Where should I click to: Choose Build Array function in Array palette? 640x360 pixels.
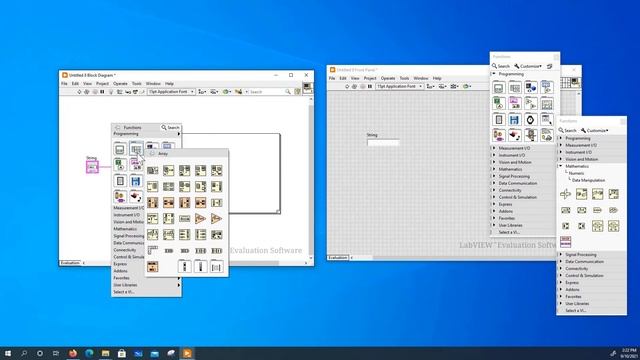pyautogui.click(x=169, y=187)
